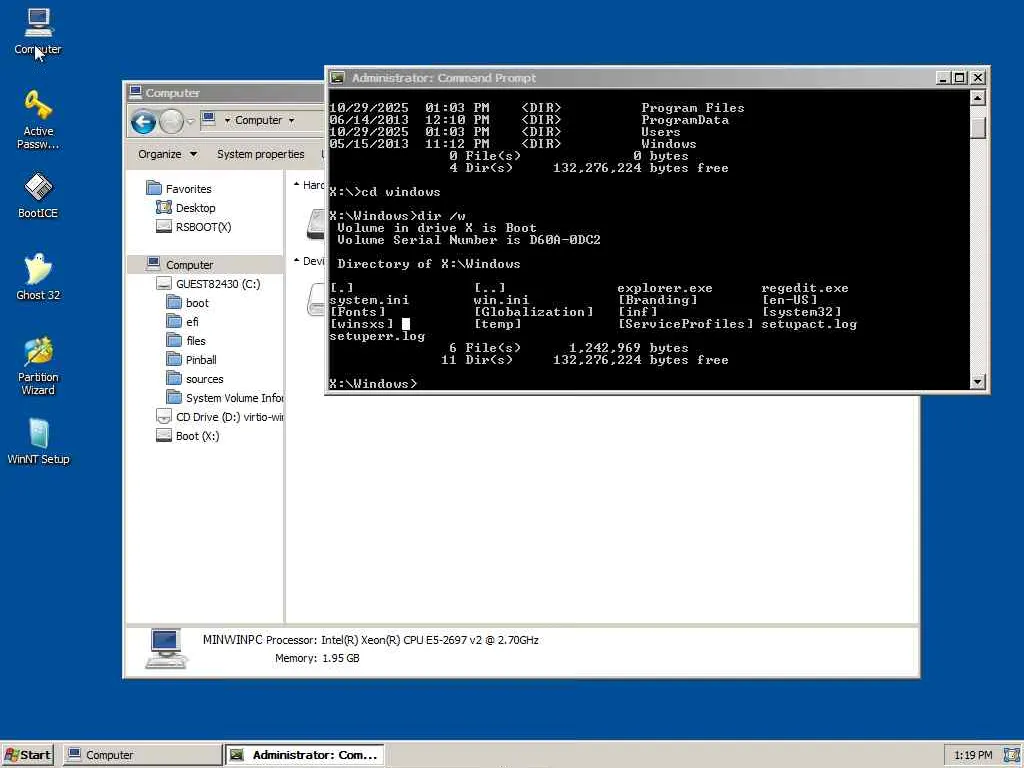This screenshot has width=1024, height=768.
Task: Open recent pages dropdown beside Forward button
Action: click(x=191, y=121)
